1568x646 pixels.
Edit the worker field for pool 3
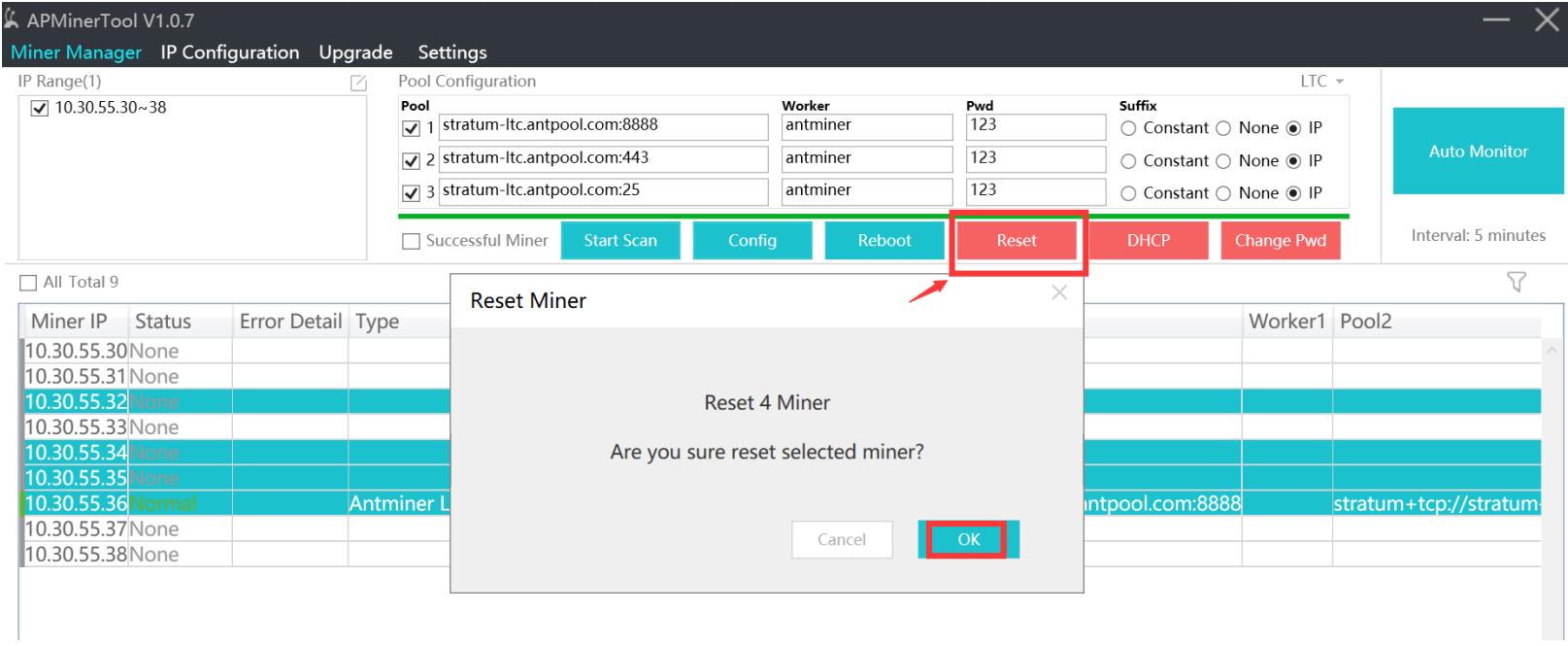(867, 191)
